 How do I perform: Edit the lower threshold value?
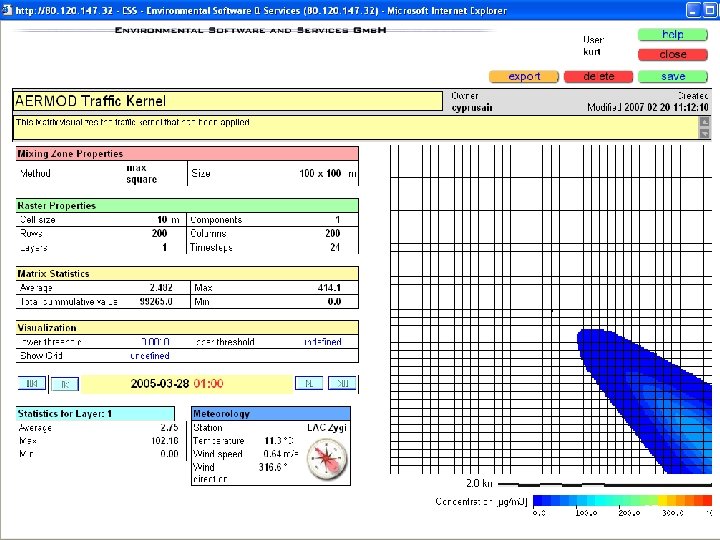point(155,342)
